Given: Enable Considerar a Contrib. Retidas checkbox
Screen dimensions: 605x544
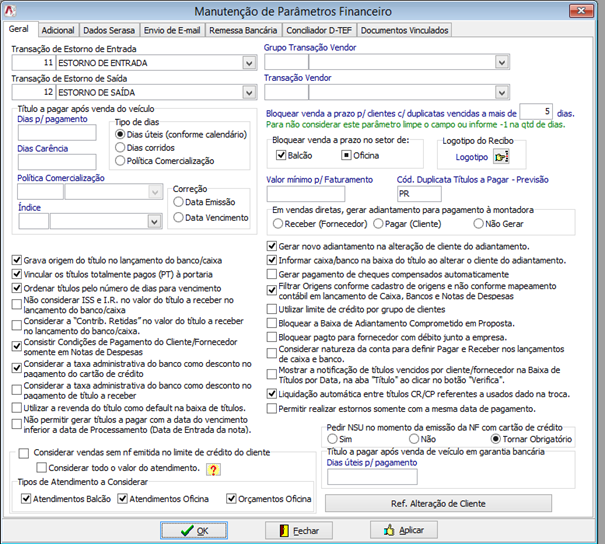Looking at the screenshot, I should (x=17, y=325).
